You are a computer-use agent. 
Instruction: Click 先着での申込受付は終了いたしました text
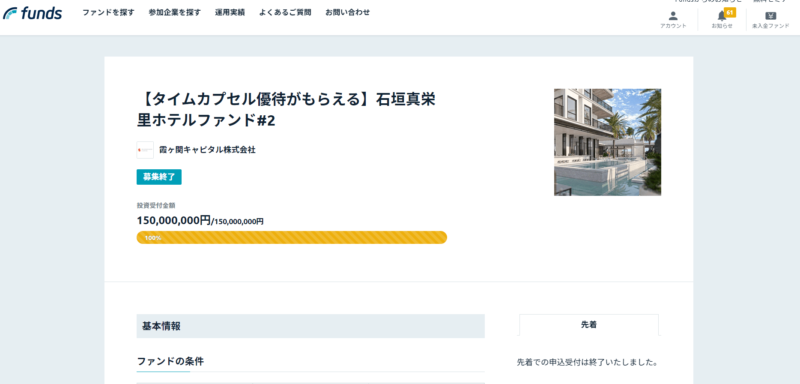coord(587,363)
